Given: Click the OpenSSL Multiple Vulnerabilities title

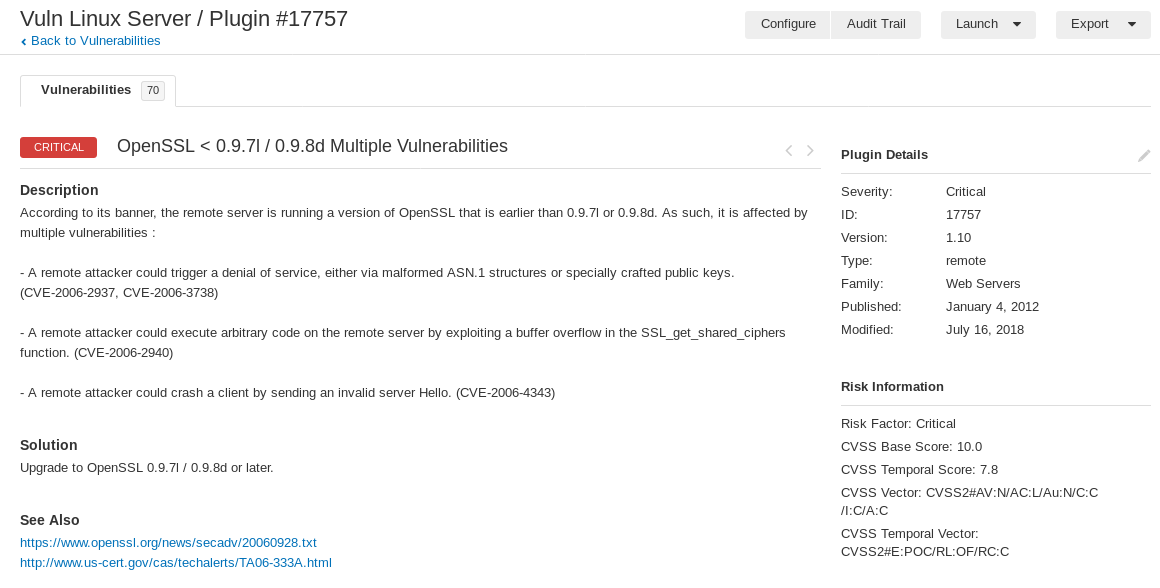Looking at the screenshot, I should [312, 147].
